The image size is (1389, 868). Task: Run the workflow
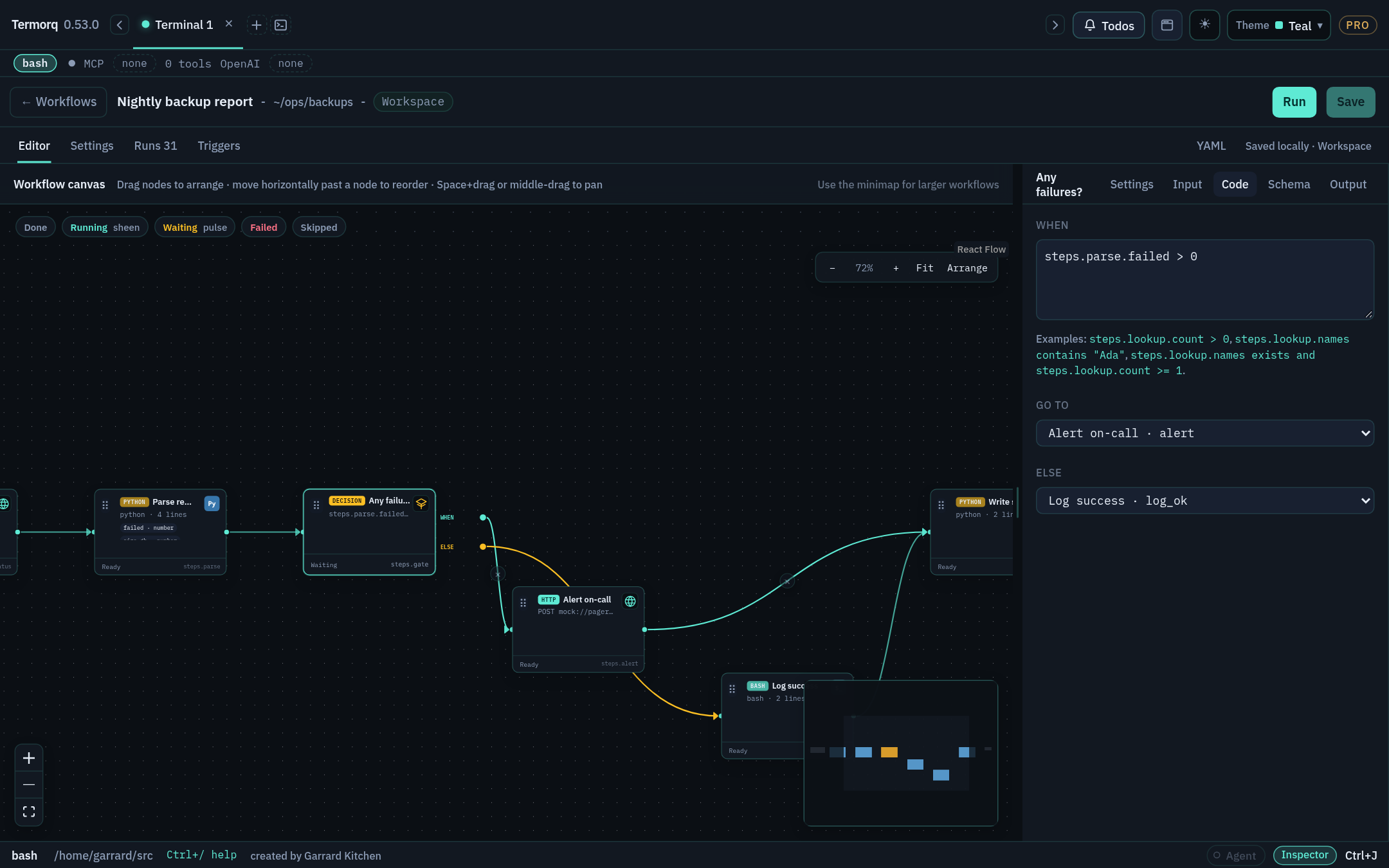click(1294, 102)
